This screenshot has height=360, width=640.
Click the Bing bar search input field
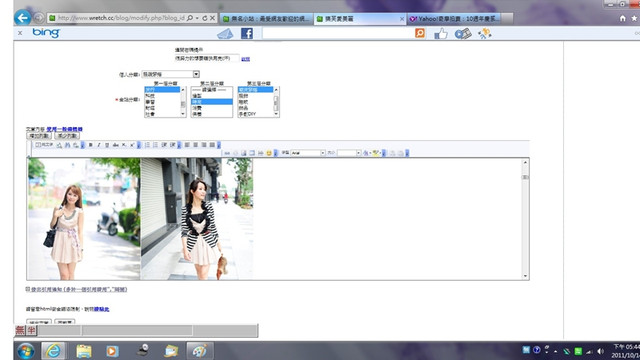point(338,33)
